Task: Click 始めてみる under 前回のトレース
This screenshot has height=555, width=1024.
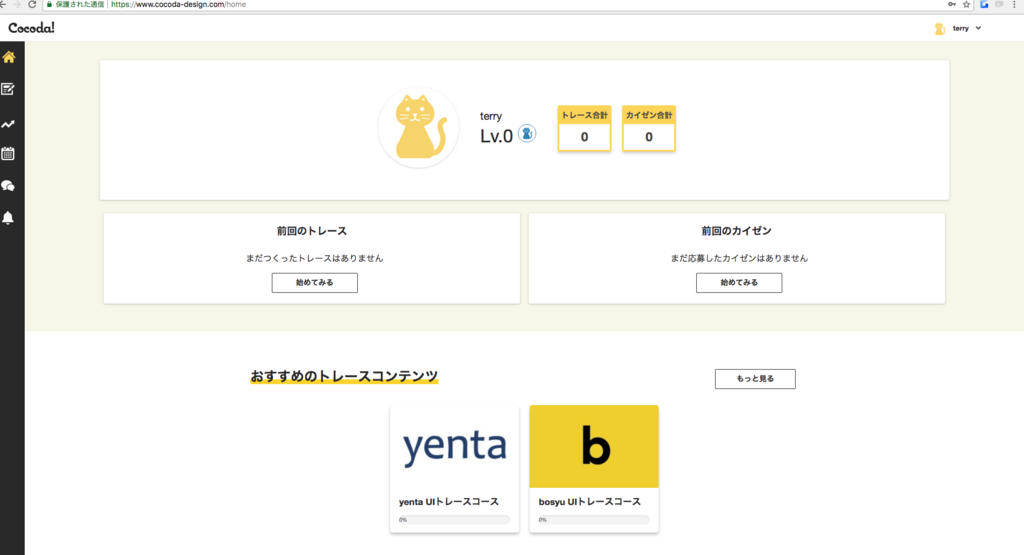Action: pos(315,283)
